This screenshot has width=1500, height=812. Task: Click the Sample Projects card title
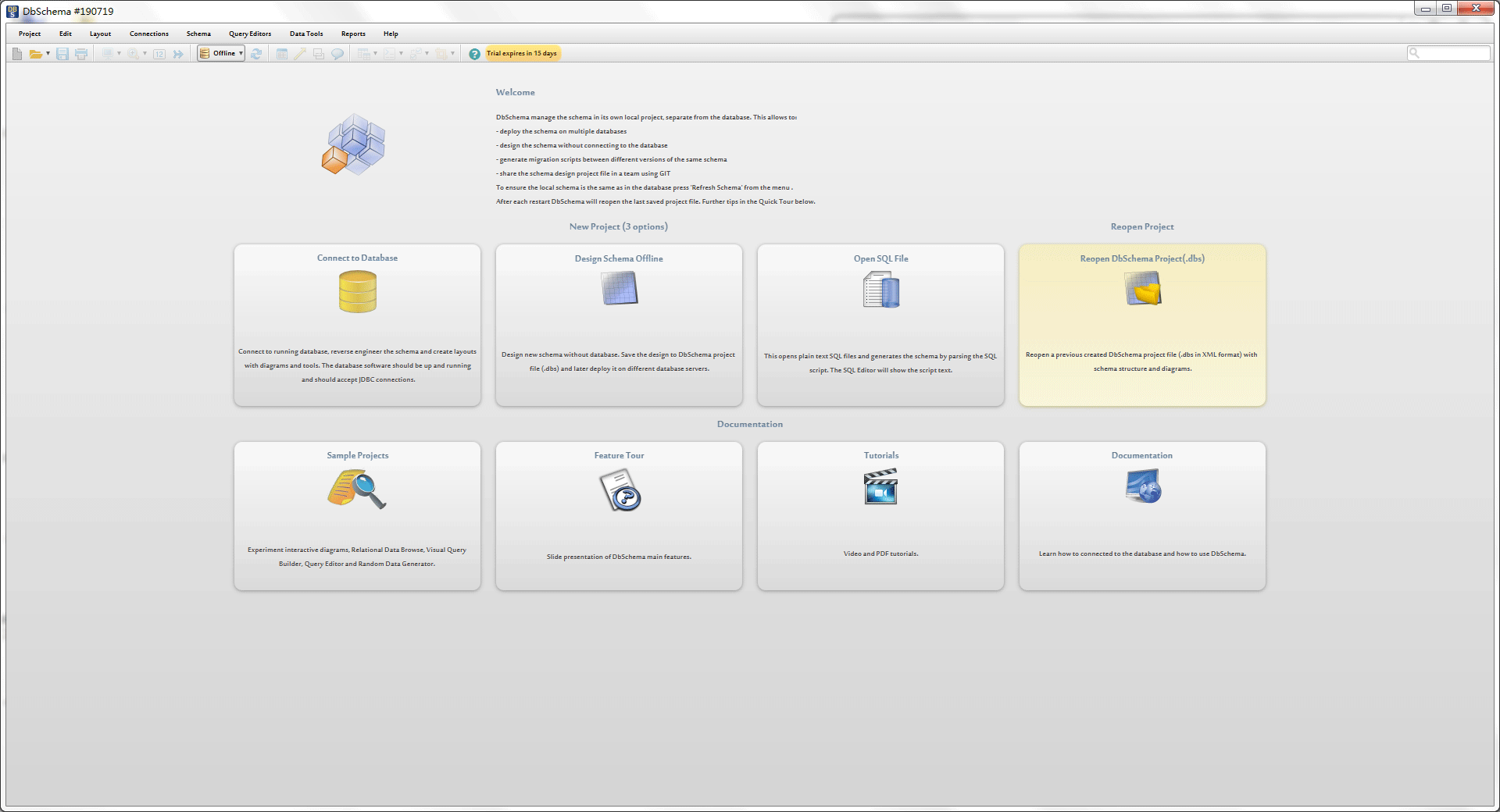[357, 455]
